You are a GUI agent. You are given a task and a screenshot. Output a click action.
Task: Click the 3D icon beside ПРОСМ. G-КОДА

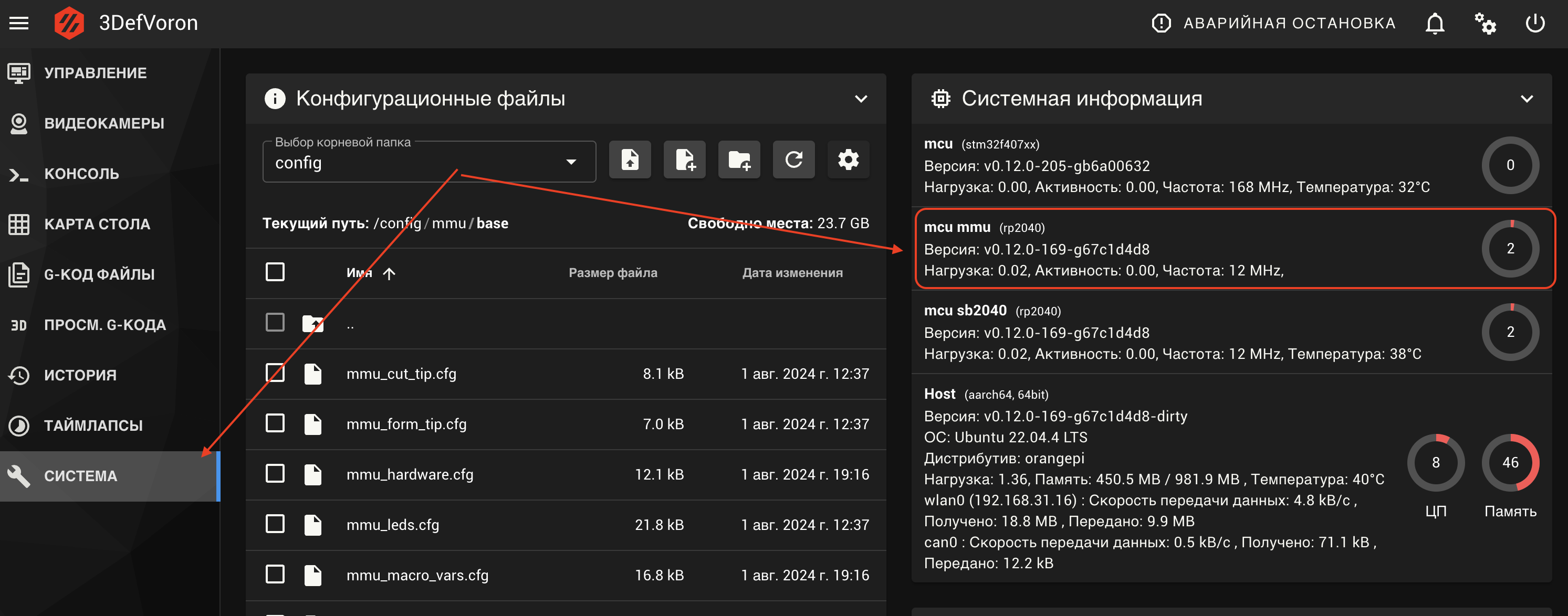click(x=19, y=325)
